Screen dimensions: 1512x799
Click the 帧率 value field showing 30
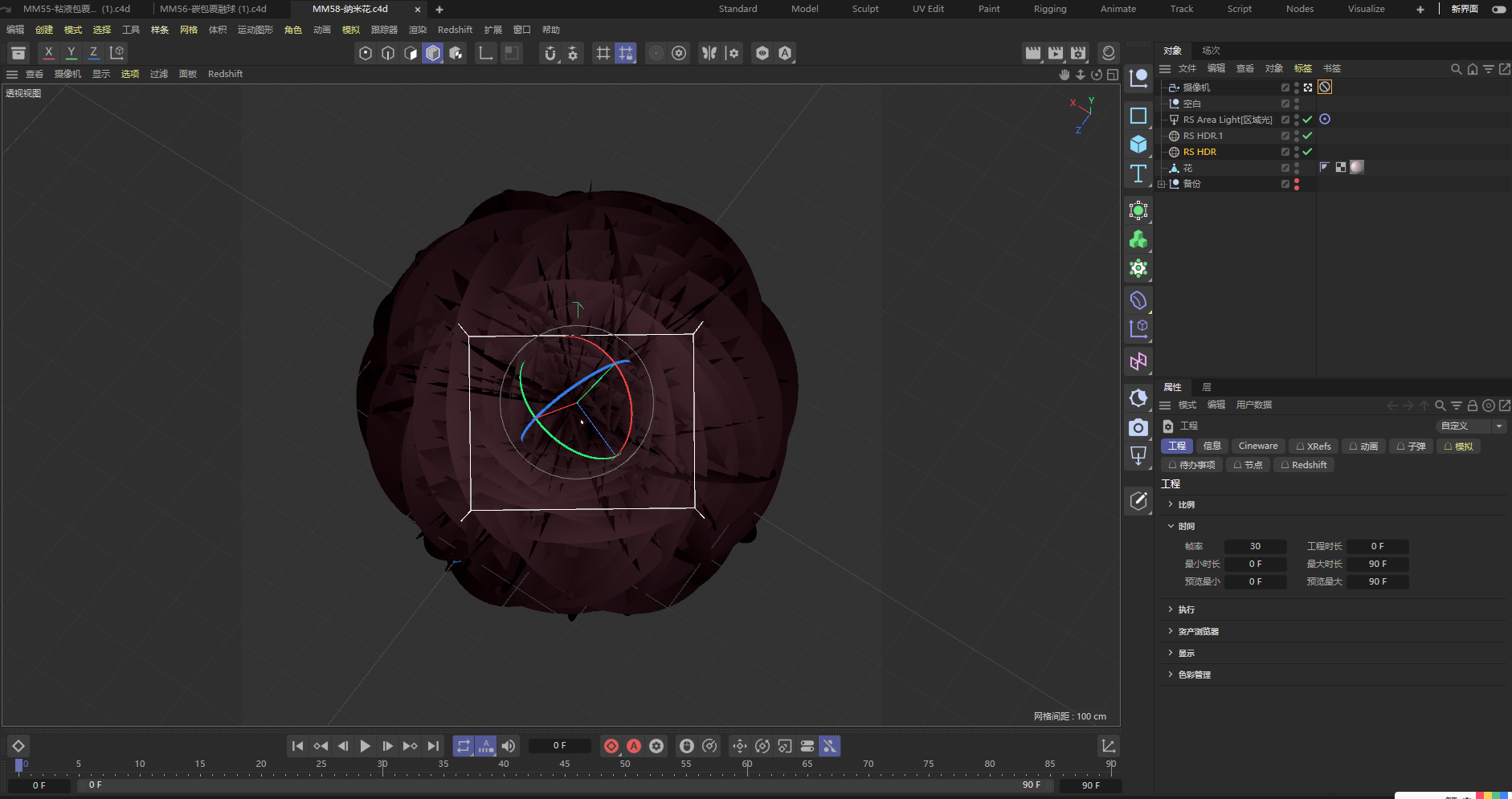pos(1255,547)
